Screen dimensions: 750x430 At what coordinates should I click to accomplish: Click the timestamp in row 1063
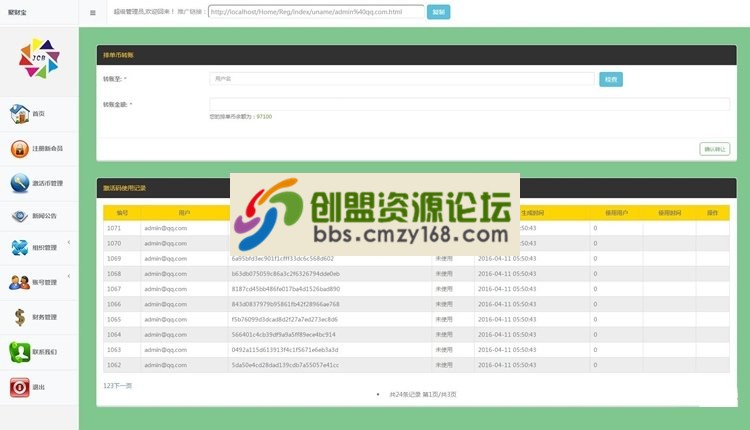[507, 350]
